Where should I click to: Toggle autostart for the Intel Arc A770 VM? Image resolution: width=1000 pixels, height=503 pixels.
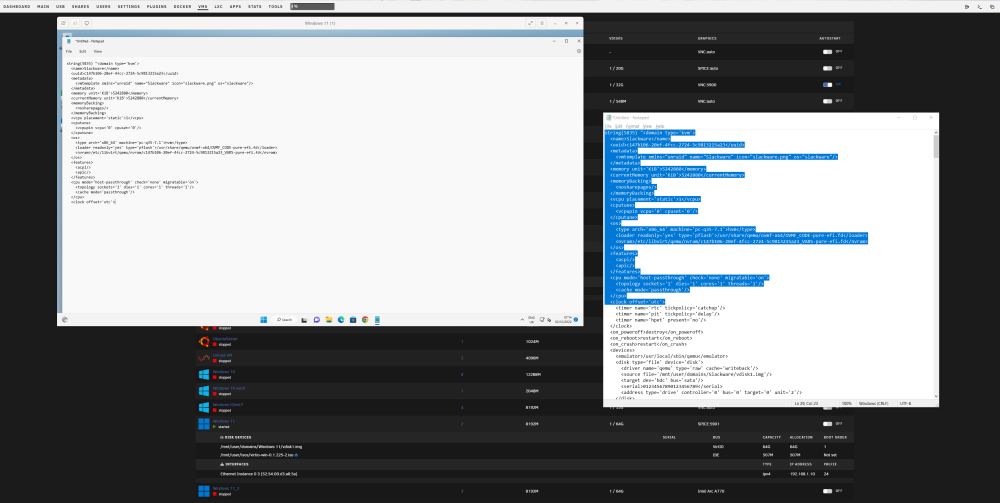tap(827, 492)
